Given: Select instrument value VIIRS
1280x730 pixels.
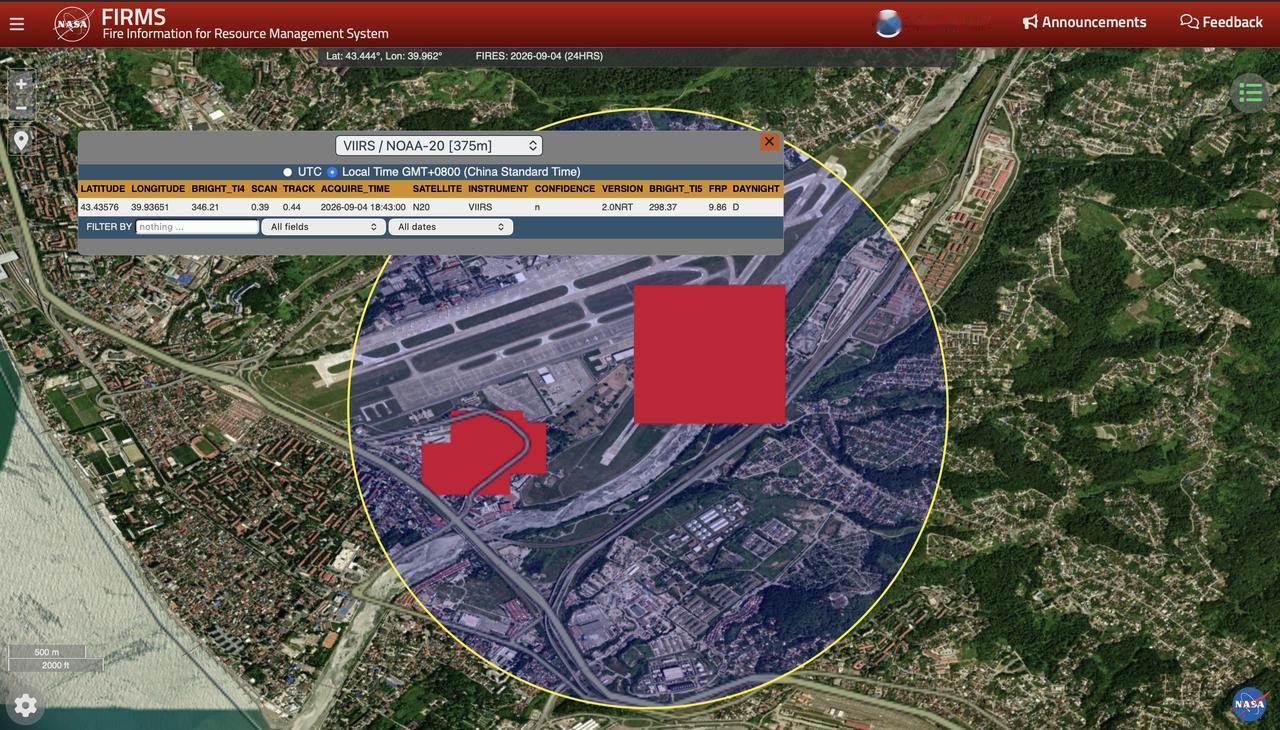Looking at the screenshot, I should 480,208.
